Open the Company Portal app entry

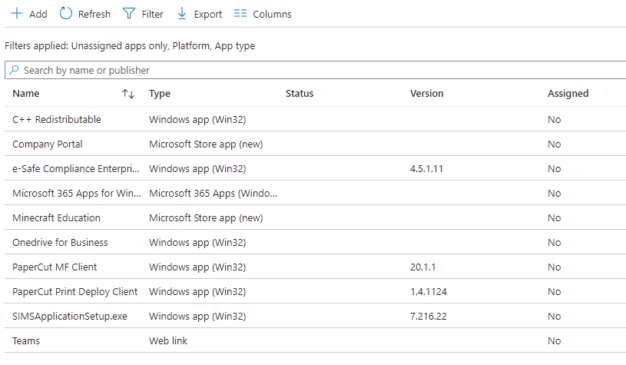(x=48, y=144)
